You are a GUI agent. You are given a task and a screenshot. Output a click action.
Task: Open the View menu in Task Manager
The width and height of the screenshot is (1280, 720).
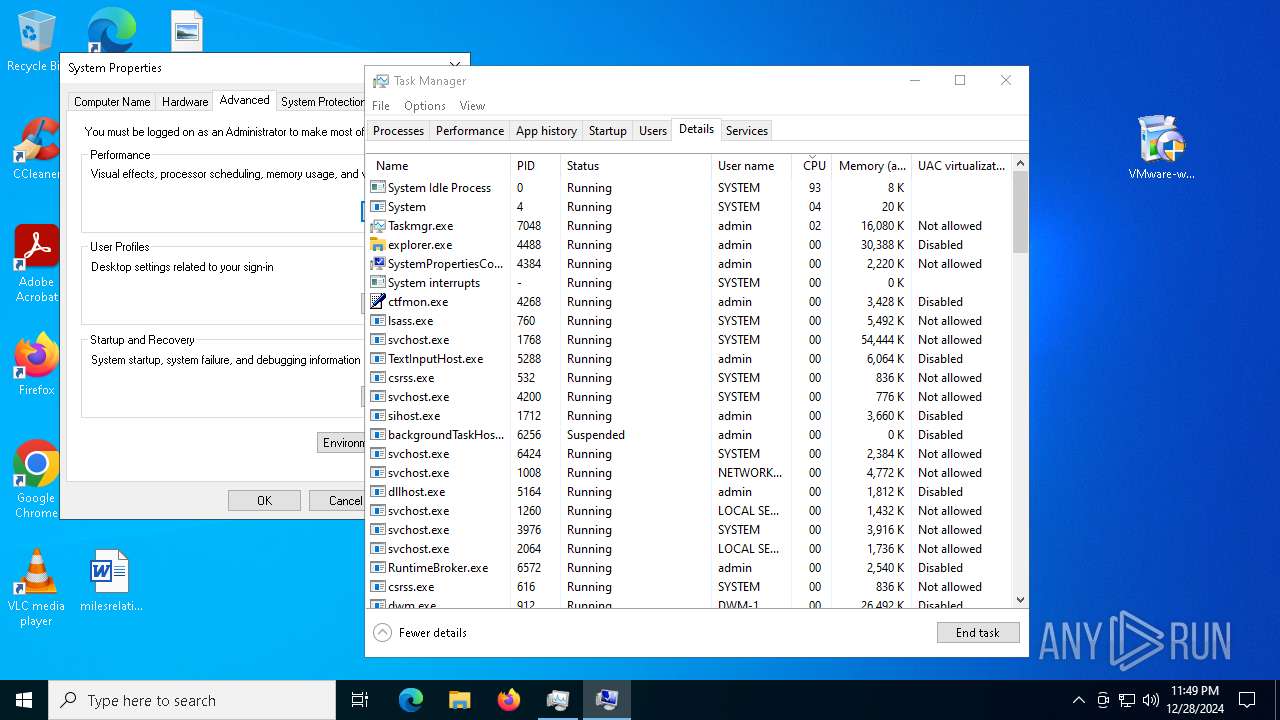(x=472, y=106)
